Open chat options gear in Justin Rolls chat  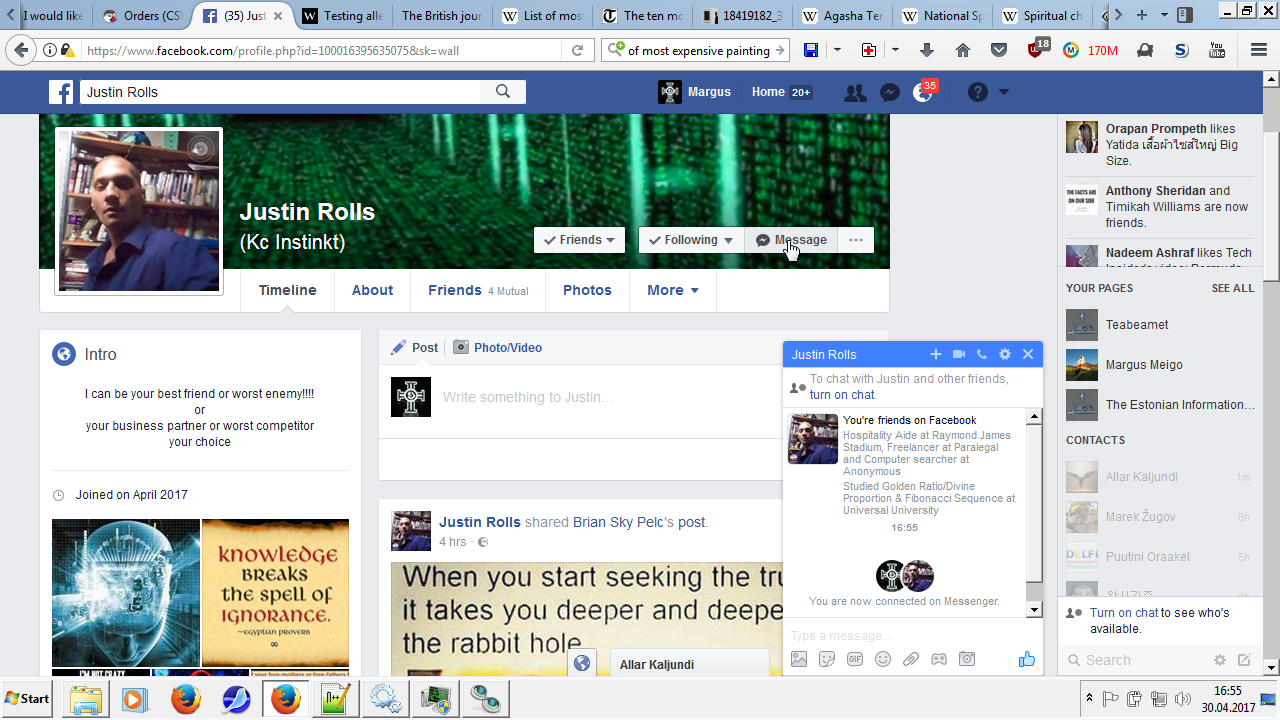click(1005, 354)
